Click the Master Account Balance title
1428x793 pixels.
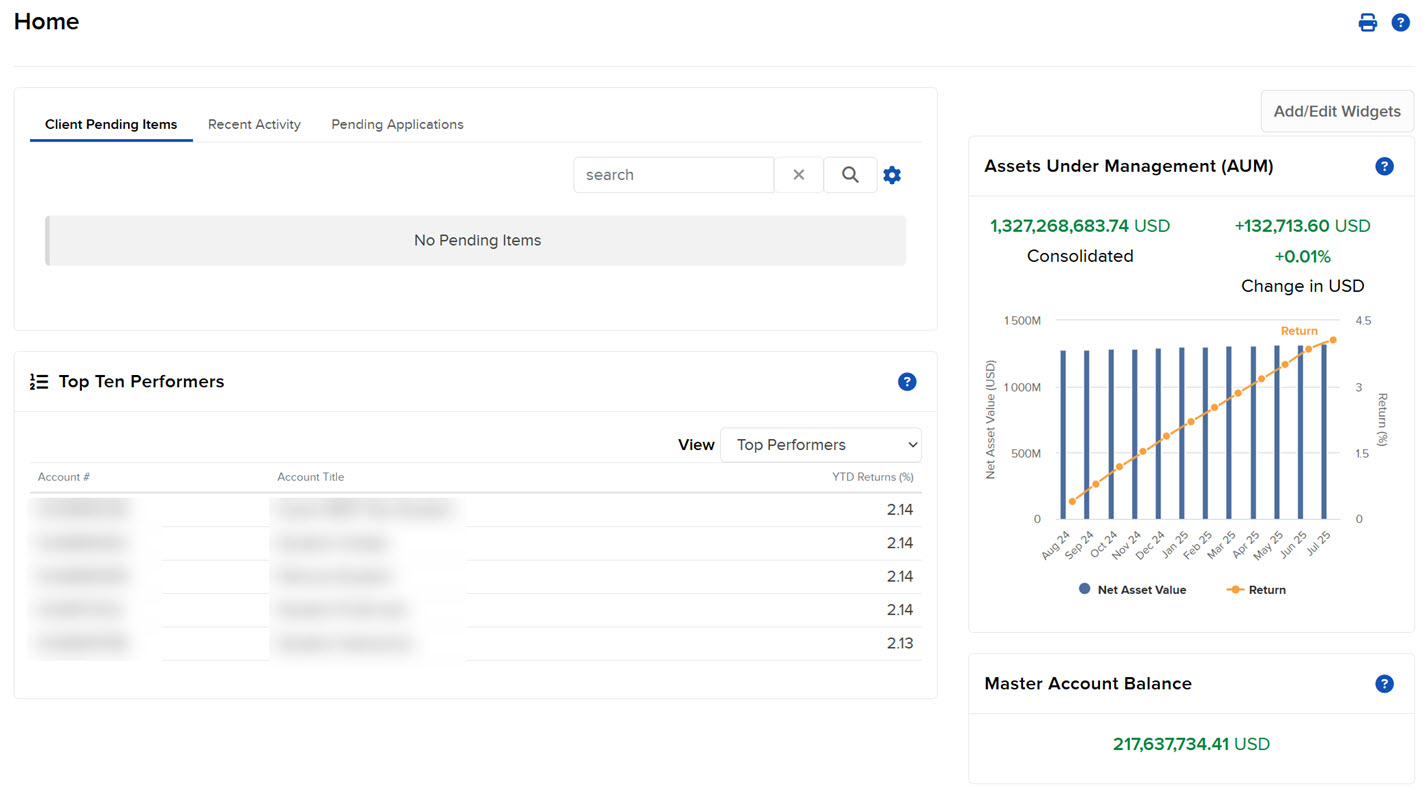point(1088,684)
